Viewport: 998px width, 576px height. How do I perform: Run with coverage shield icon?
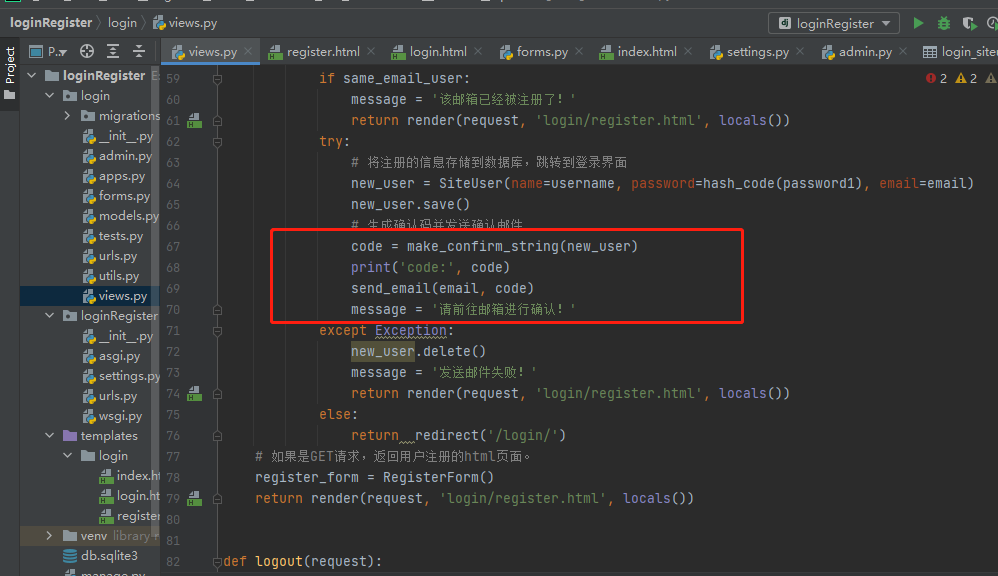(969, 24)
